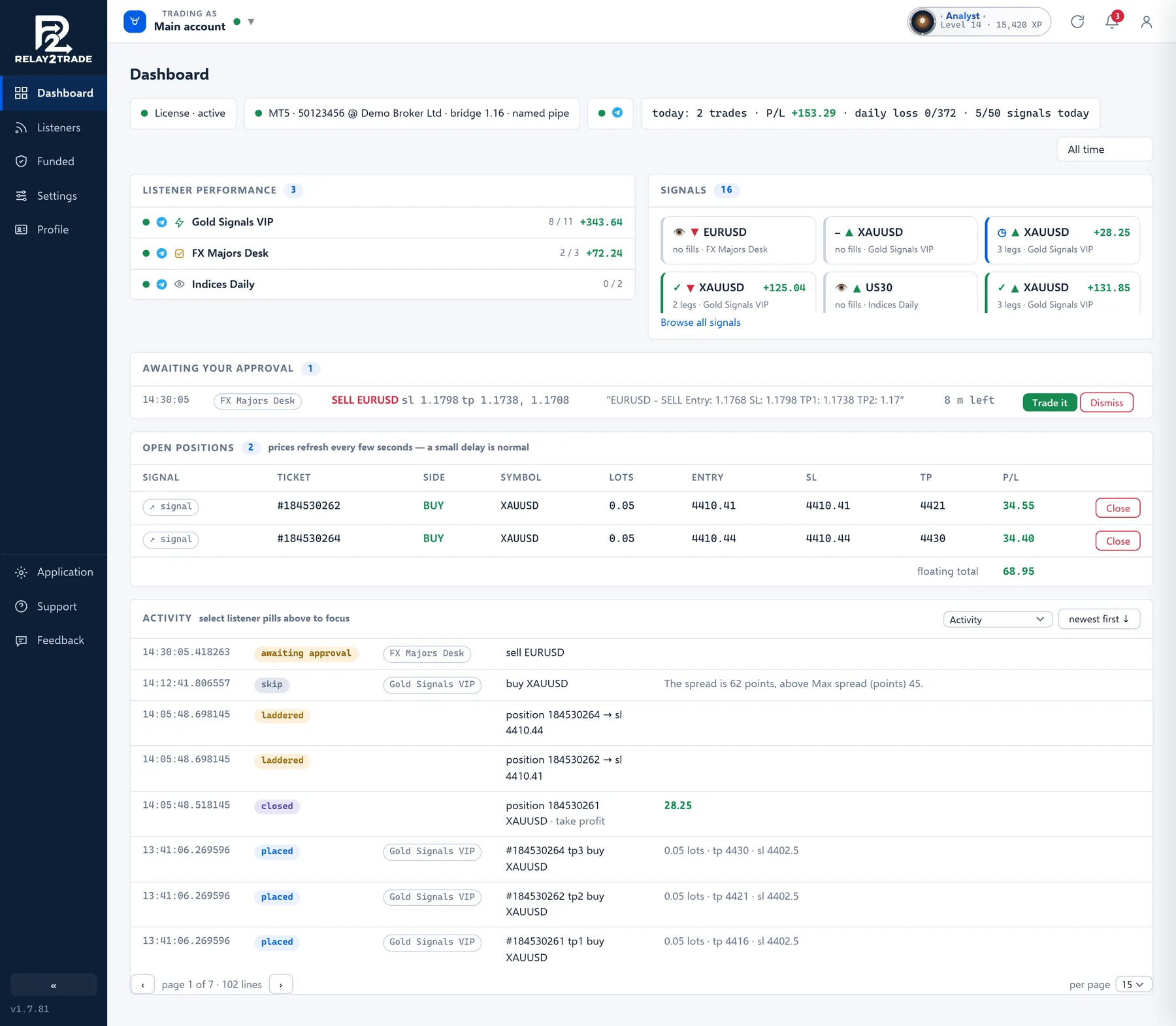
Task: Go to previous activity page
Action: pyautogui.click(x=142, y=985)
